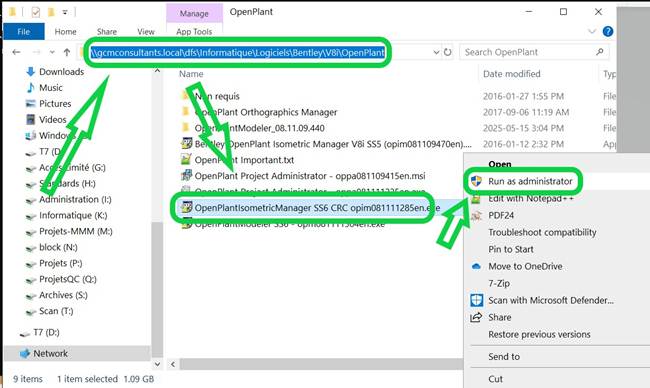
Task: Select the bottom T7 (D:) drive entry
Action: (x=46, y=332)
